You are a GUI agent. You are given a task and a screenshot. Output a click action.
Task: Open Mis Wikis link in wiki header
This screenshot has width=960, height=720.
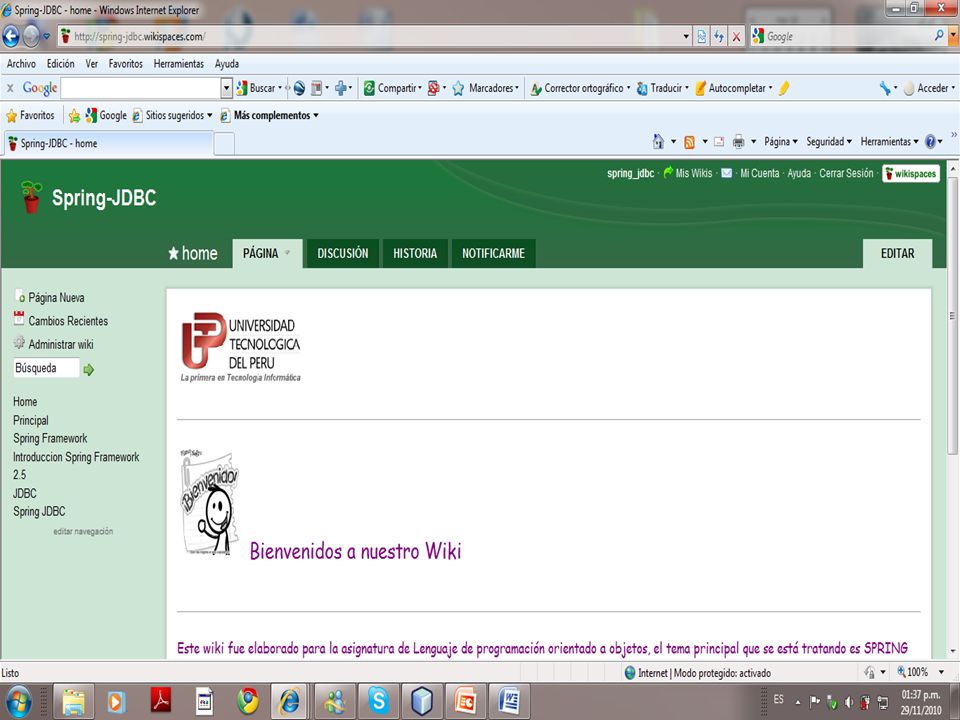(x=694, y=173)
